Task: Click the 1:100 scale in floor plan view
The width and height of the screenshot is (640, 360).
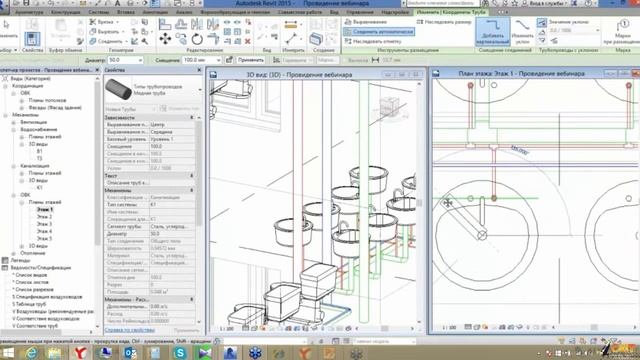Action: (x=449, y=327)
